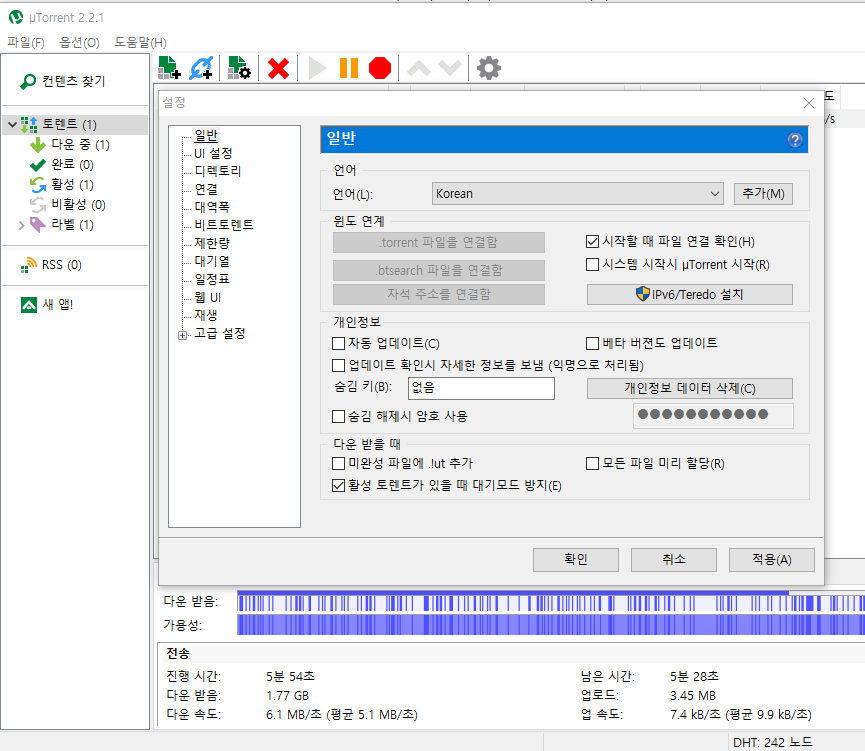The image size is (865, 751).
Task: Open the 새 앱! apps item
Action: pyautogui.click(x=47, y=304)
